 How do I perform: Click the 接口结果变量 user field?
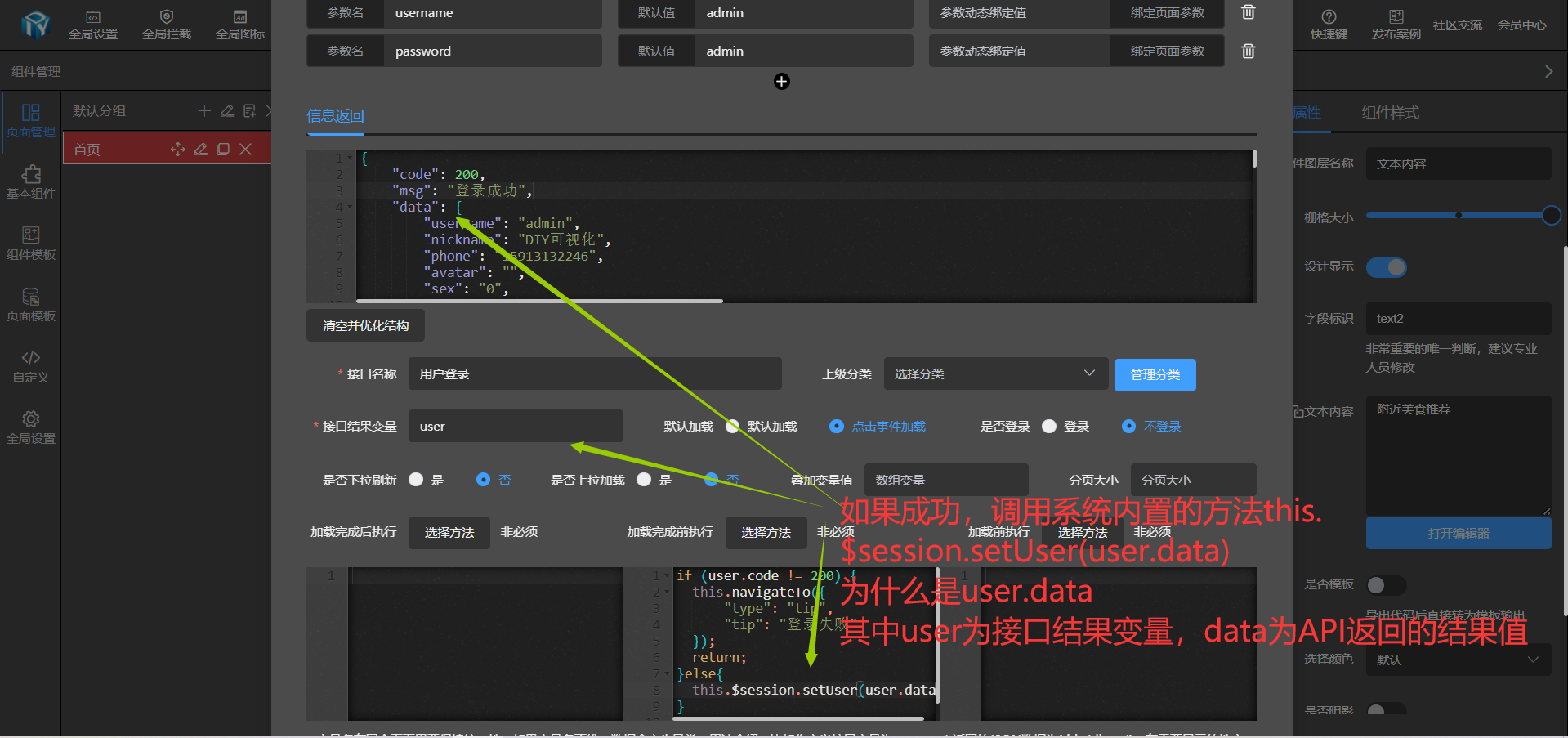pos(516,426)
